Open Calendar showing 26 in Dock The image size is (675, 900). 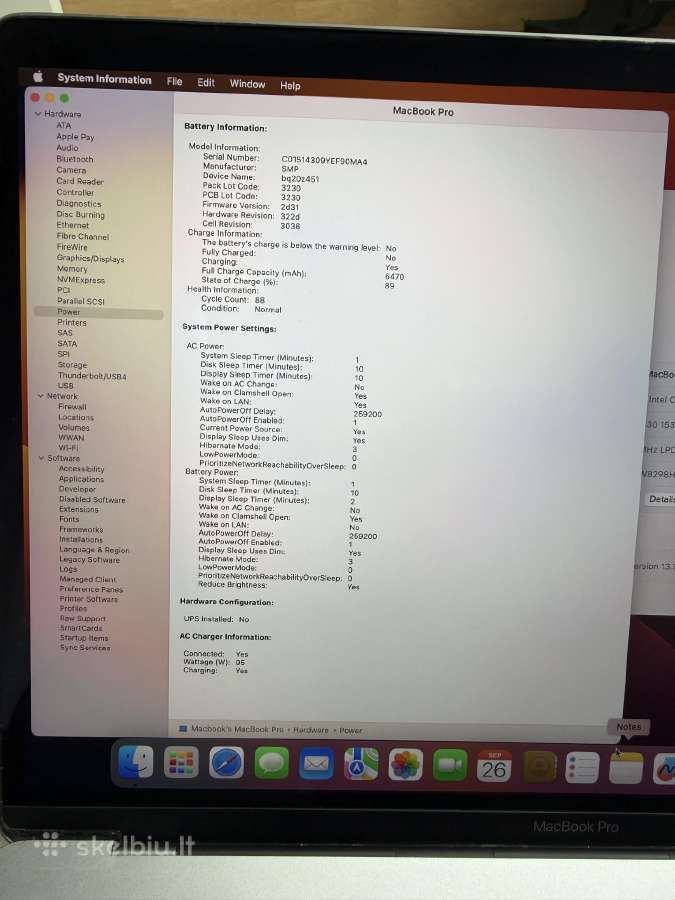click(x=494, y=766)
